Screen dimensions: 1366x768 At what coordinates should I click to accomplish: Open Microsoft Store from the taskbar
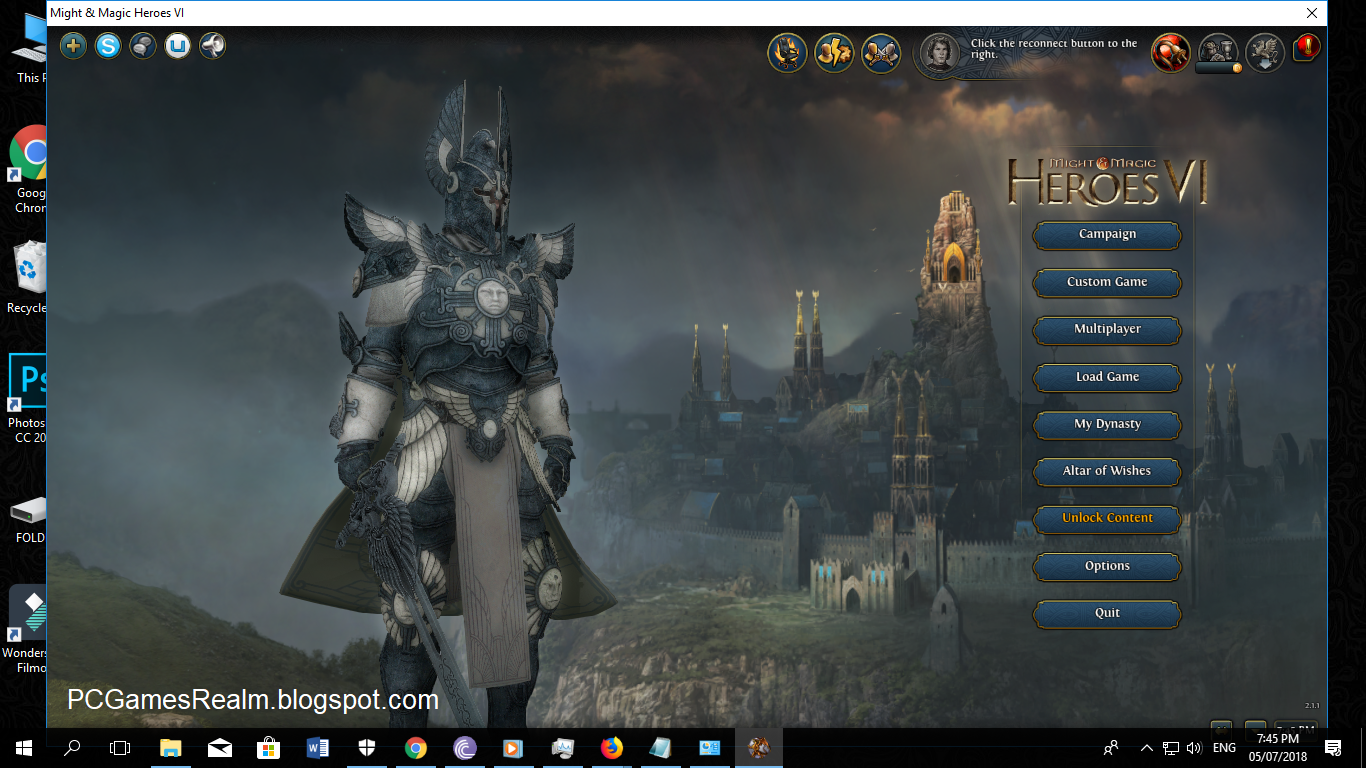[269, 747]
